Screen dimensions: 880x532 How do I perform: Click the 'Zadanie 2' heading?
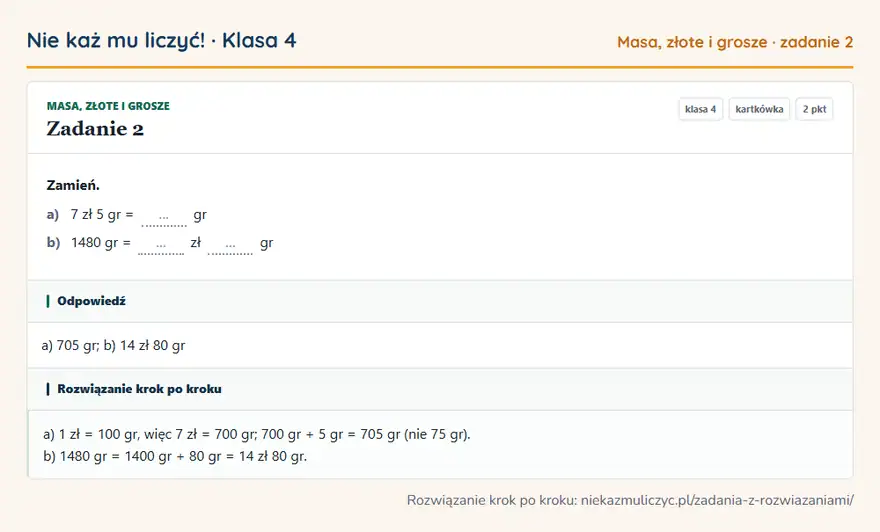(95, 129)
